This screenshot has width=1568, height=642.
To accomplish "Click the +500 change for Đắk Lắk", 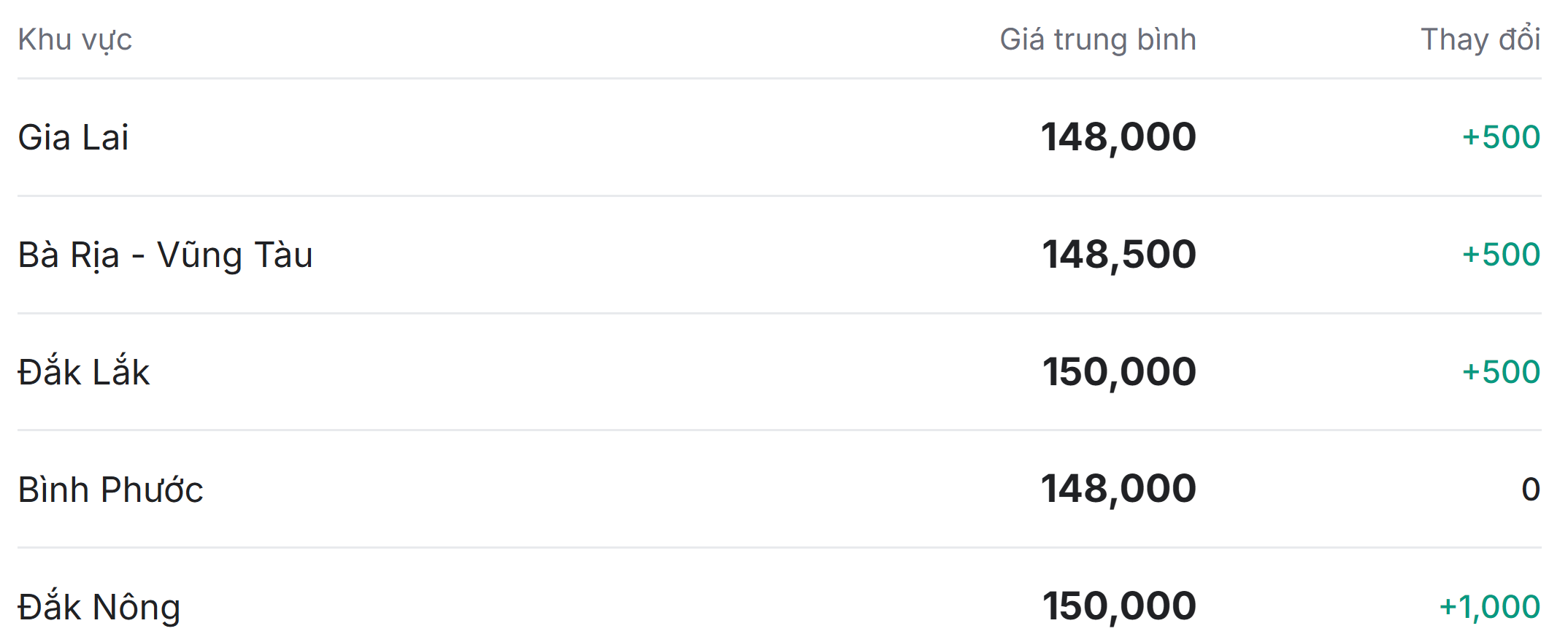I will coord(1501,372).
